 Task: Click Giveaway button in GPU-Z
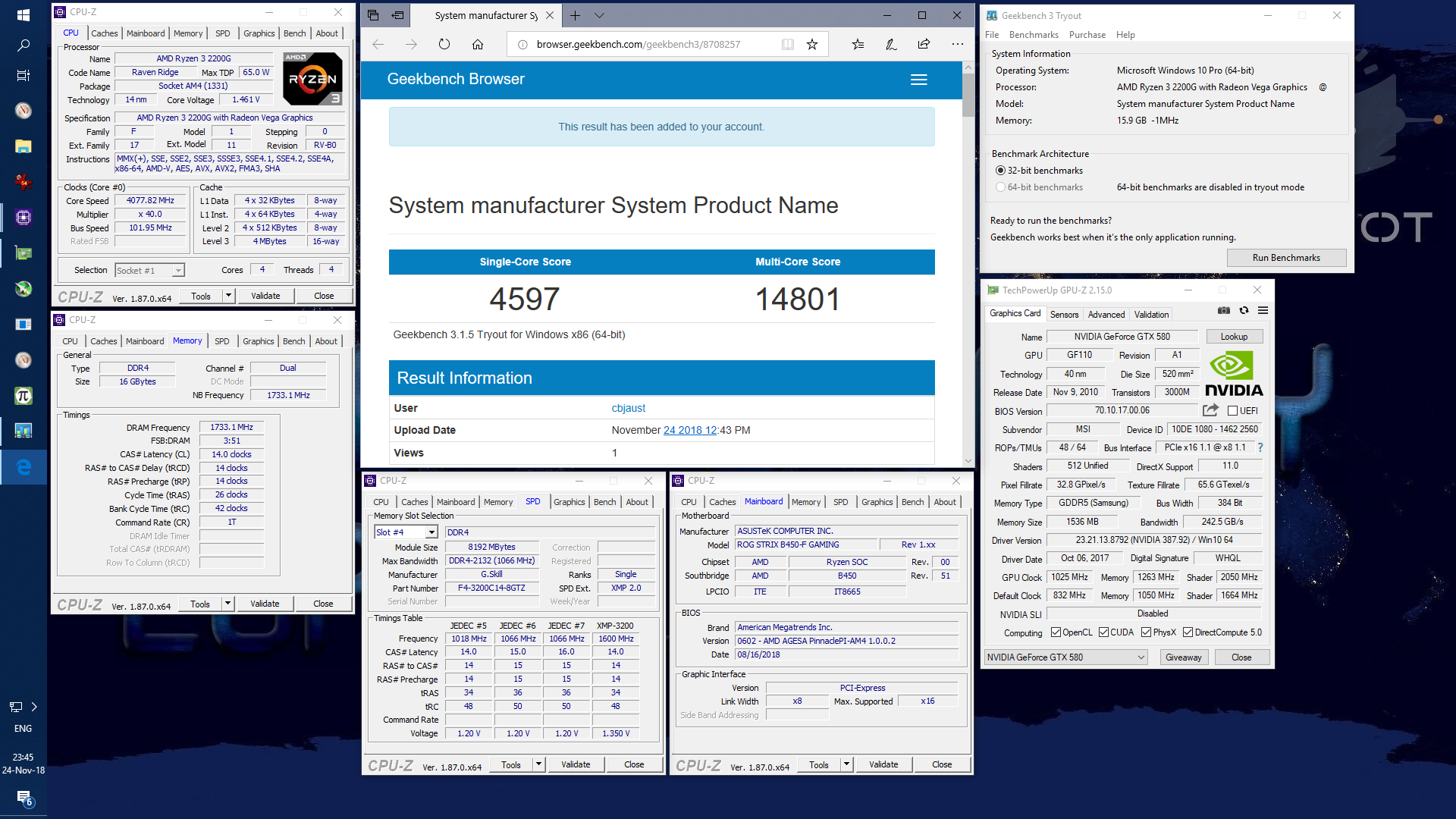(1183, 657)
